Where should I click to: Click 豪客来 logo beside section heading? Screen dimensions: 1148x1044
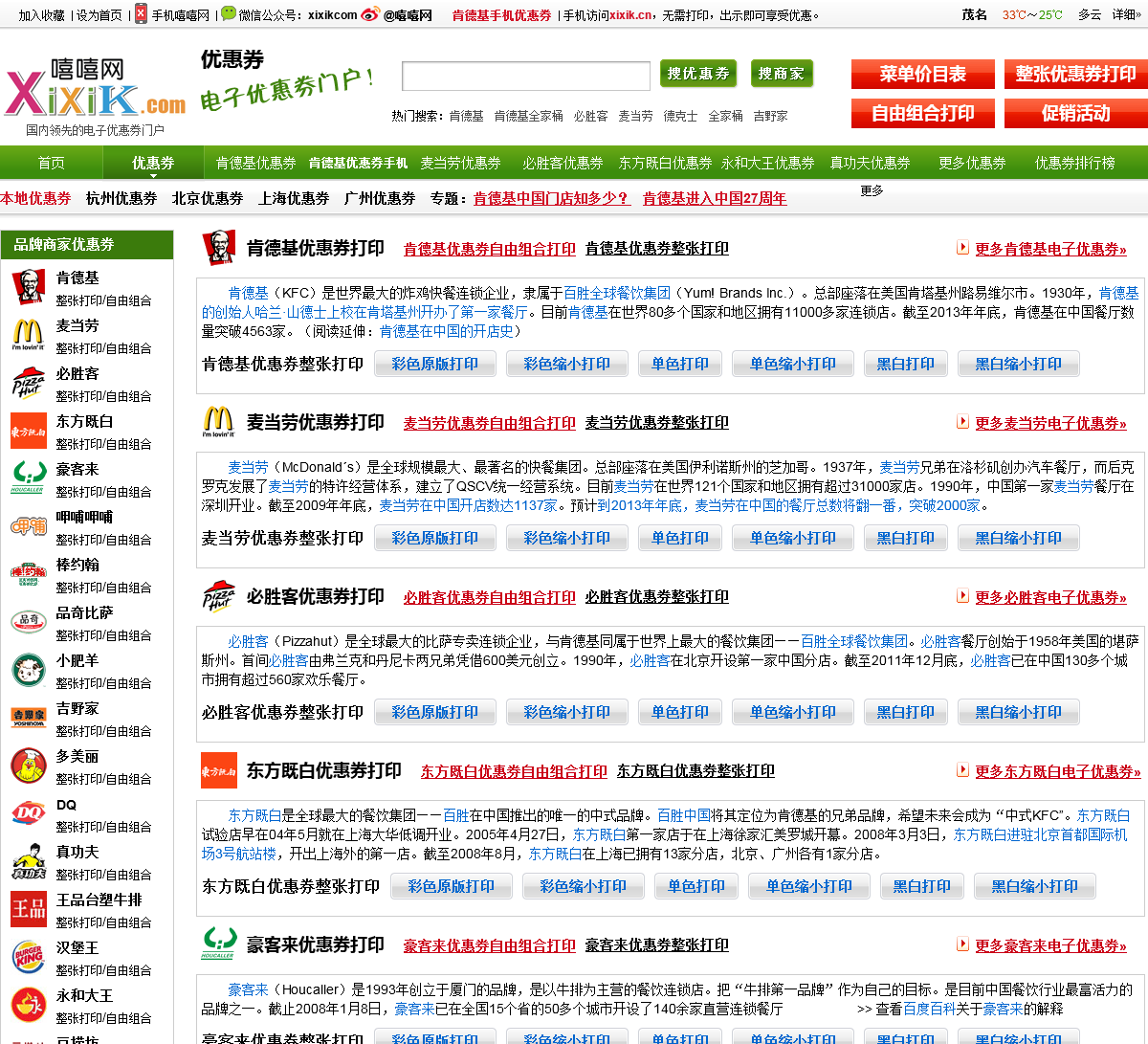pyautogui.click(x=218, y=944)
